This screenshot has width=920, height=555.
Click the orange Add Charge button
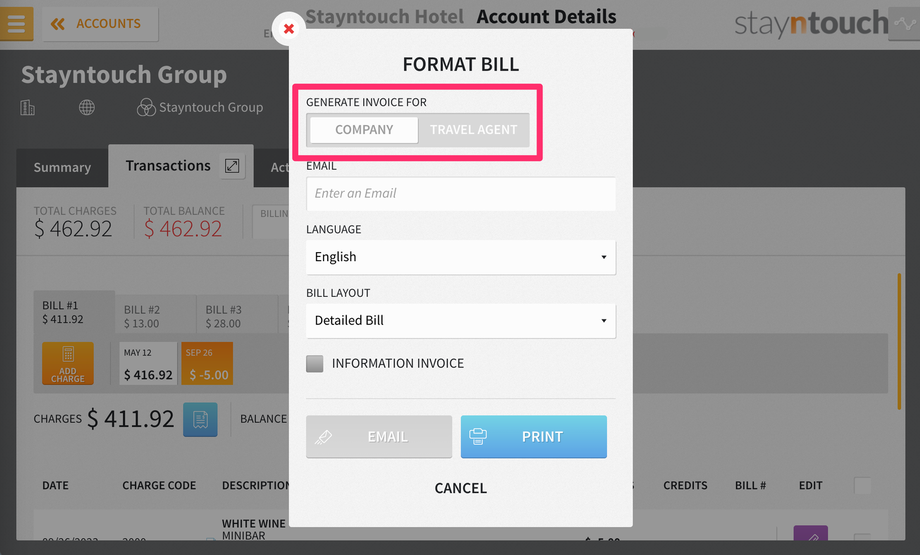tap(67, 364)
